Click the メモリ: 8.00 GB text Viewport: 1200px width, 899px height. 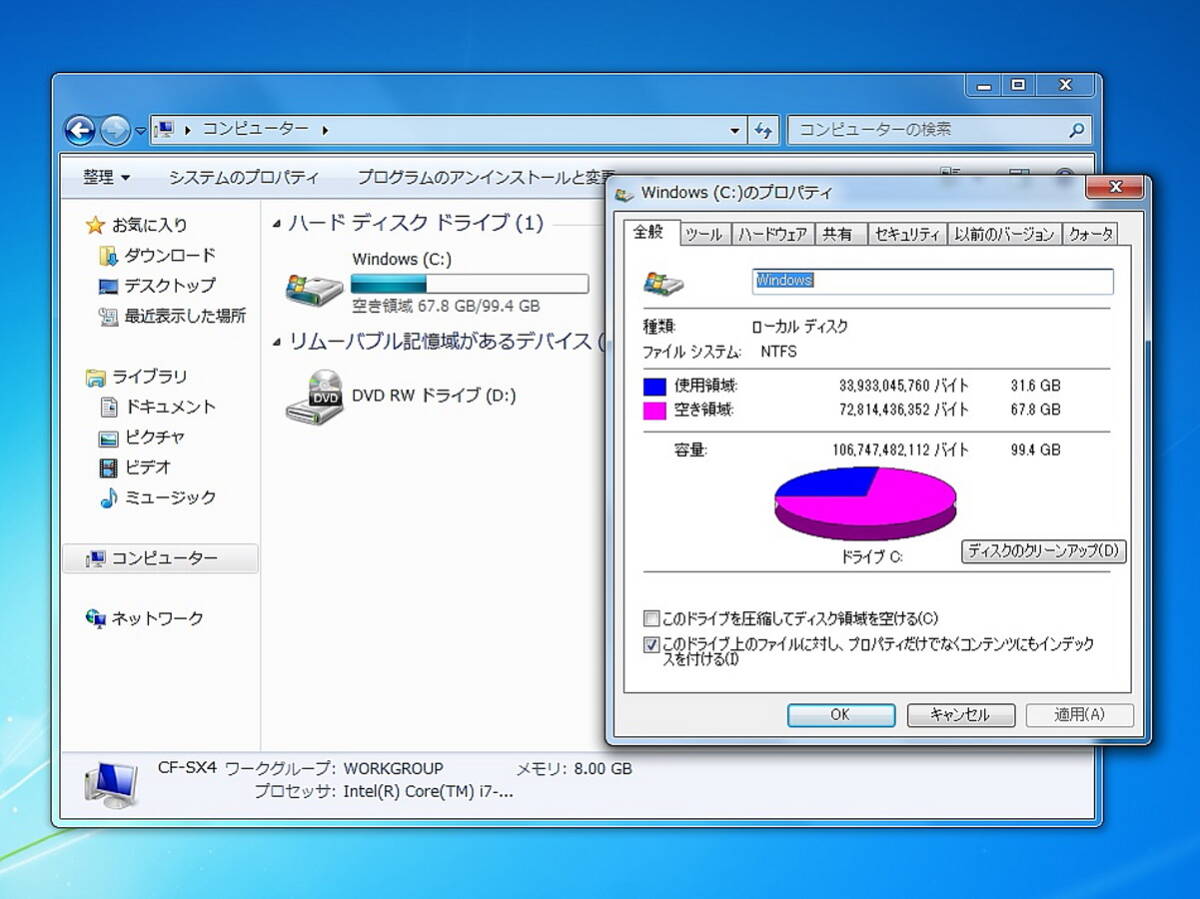pos(573,769)
